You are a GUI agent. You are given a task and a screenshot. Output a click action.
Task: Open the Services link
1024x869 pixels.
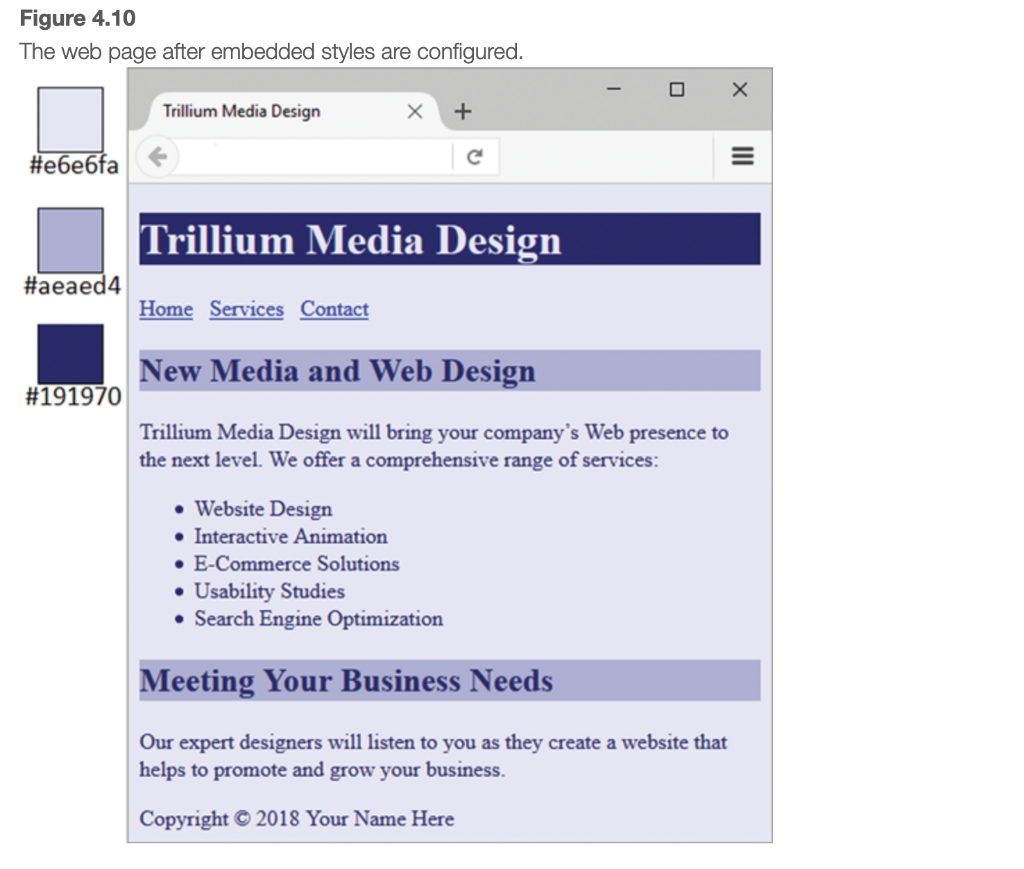click(246, 309)
